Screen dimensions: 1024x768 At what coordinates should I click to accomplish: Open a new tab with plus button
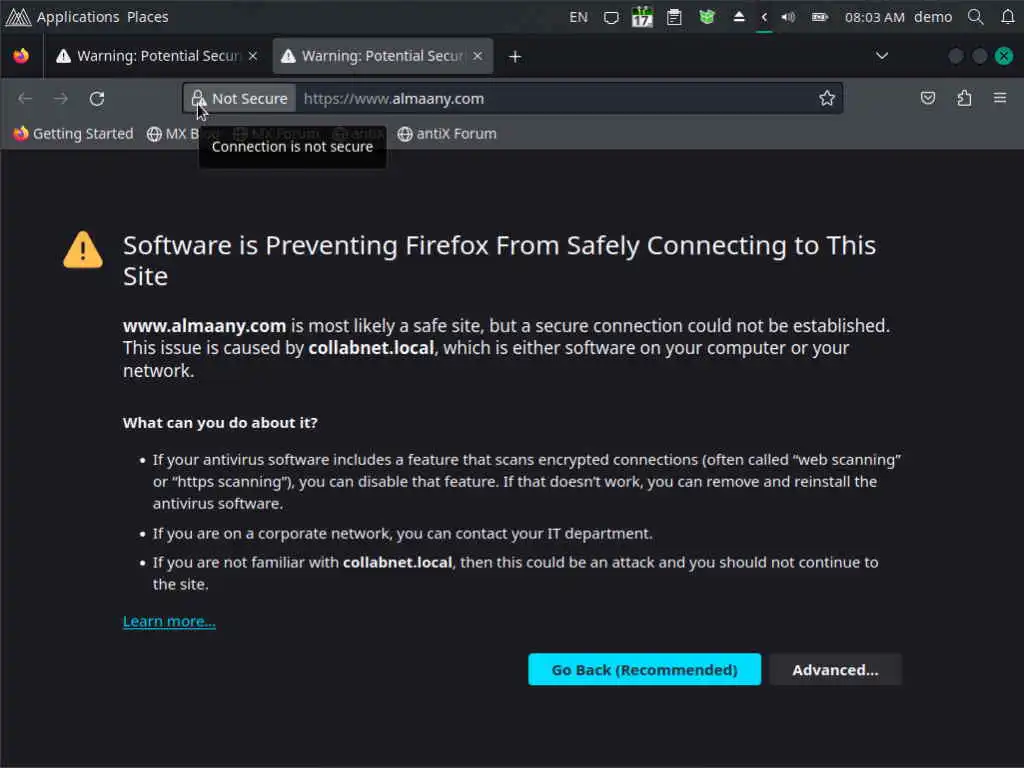[515, 57]
